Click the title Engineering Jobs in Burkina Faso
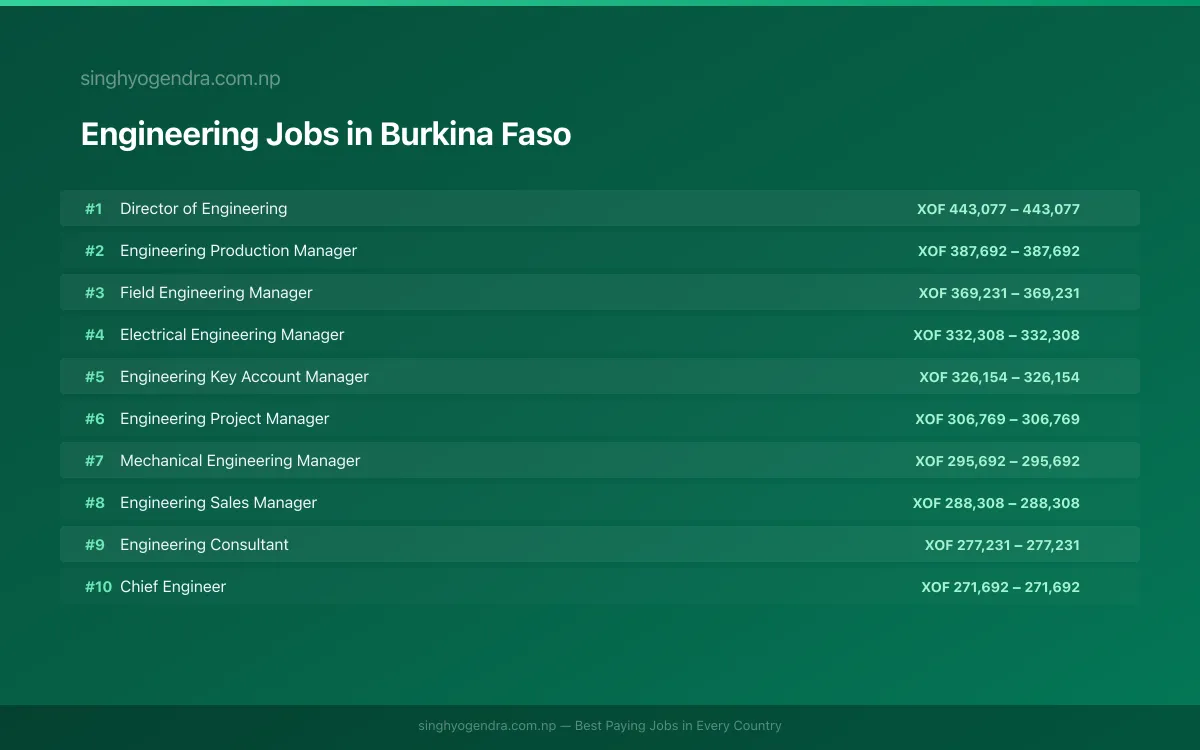 [x=326, y=134]
